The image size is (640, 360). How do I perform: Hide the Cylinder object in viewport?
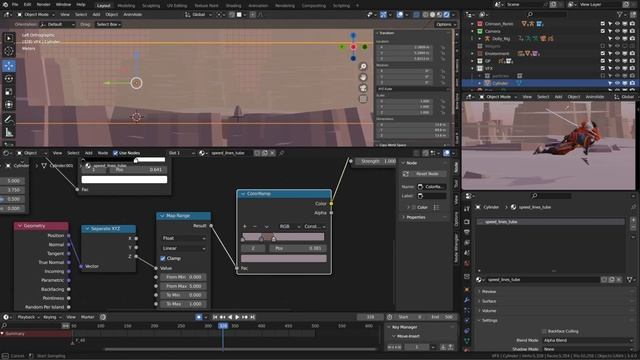click(617, 83)
